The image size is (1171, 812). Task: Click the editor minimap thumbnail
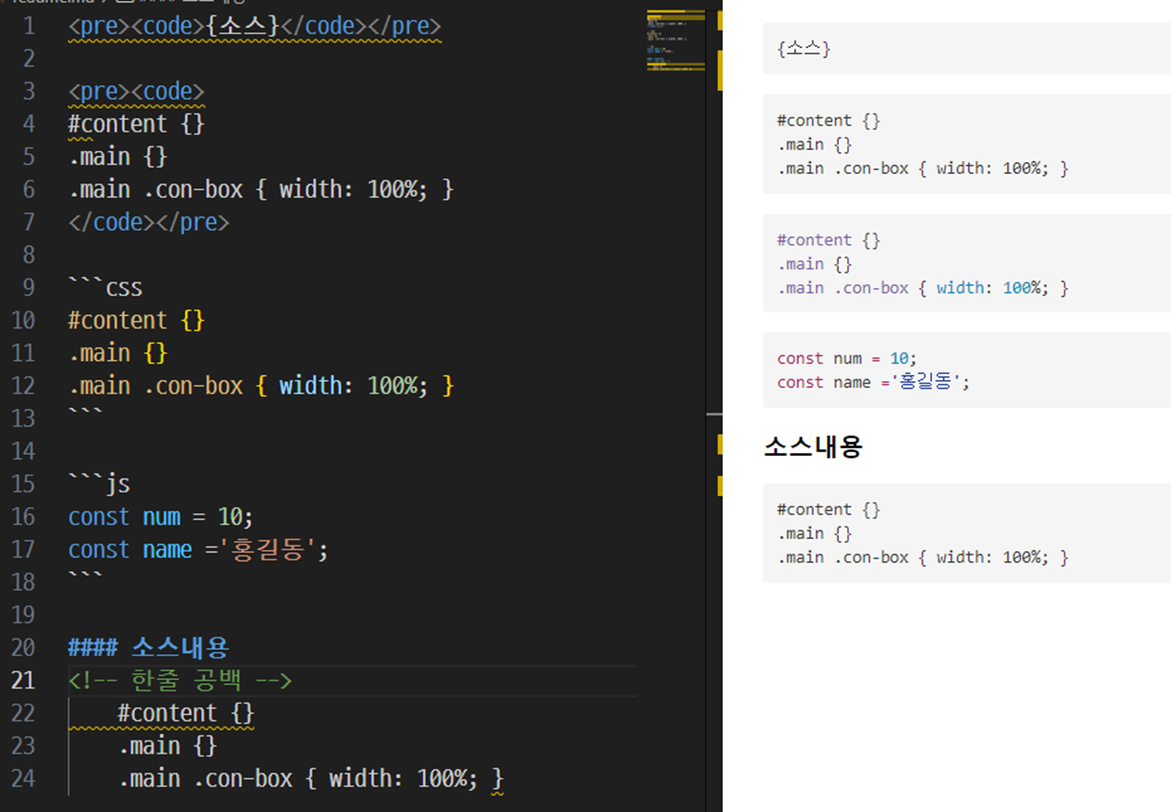pos(676,41)
